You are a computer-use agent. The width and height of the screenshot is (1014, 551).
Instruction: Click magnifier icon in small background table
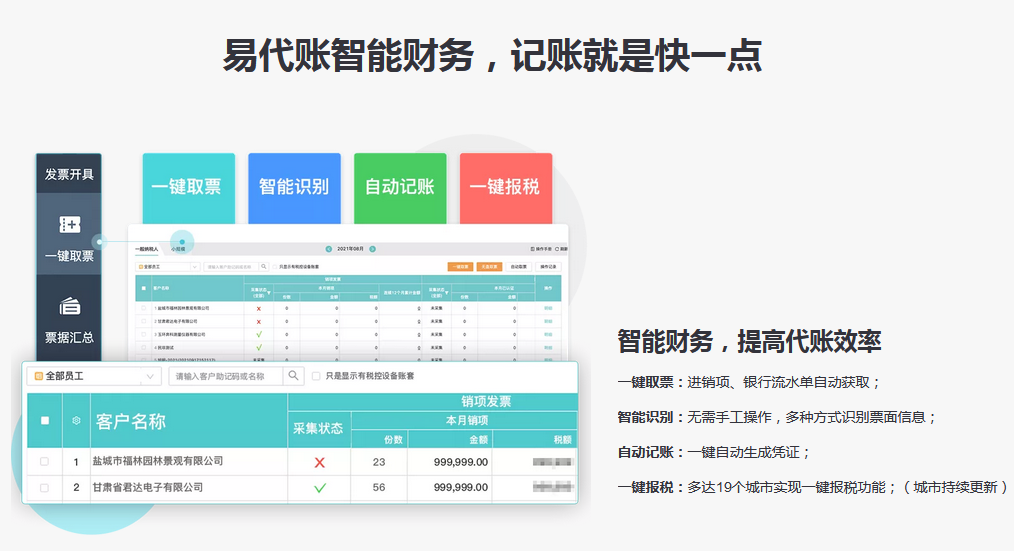264,266
